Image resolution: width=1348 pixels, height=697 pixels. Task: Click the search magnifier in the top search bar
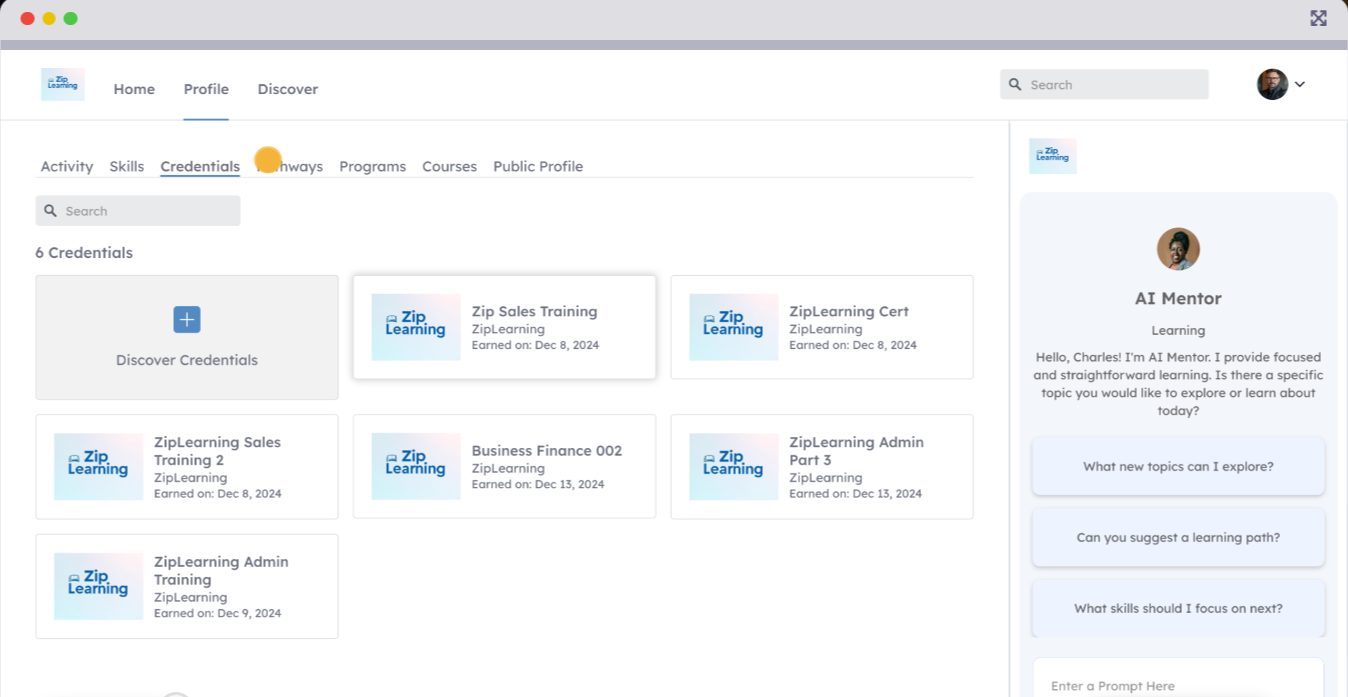(x=1014, y=84)
